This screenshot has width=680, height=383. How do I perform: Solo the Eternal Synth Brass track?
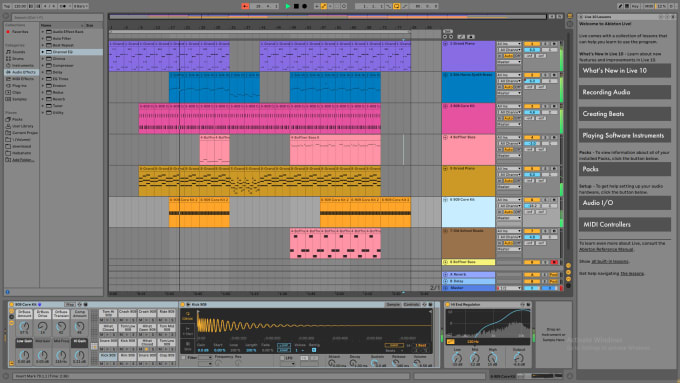[x=545, y=75]
